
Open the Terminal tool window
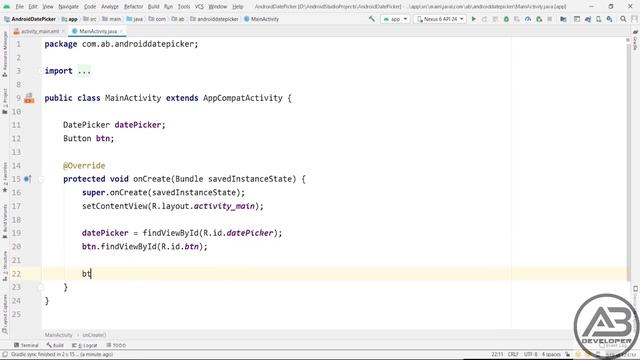coord(26,345)
